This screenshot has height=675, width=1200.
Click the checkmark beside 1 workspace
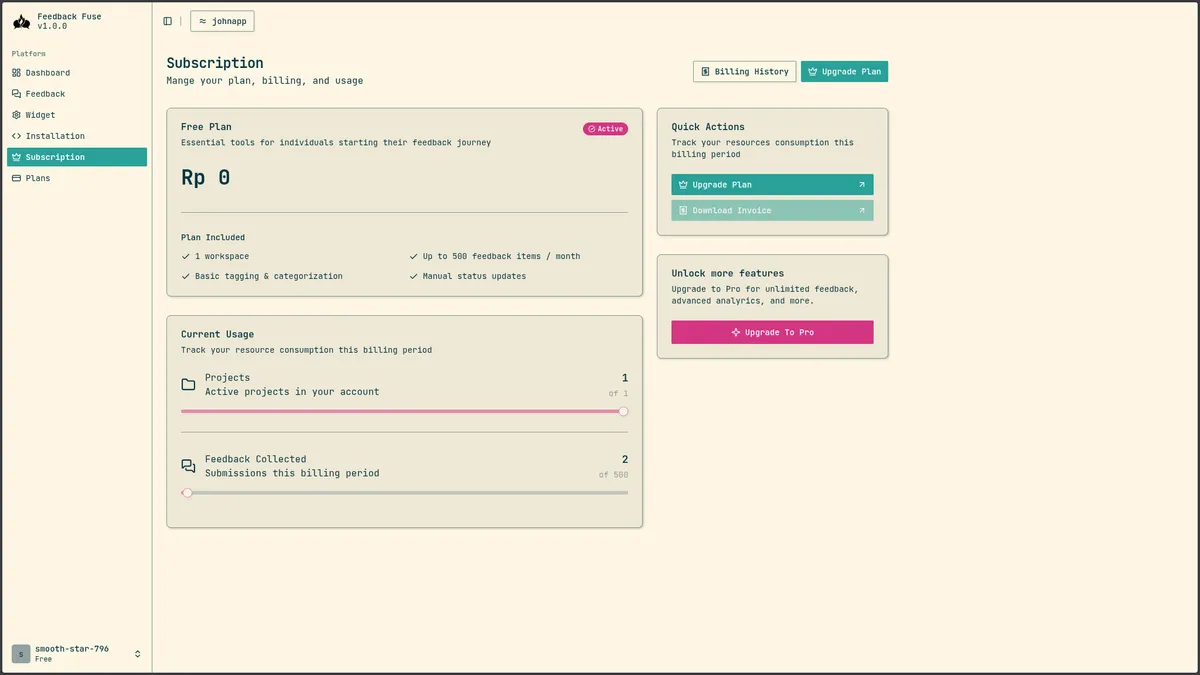(x=184, y=256)
